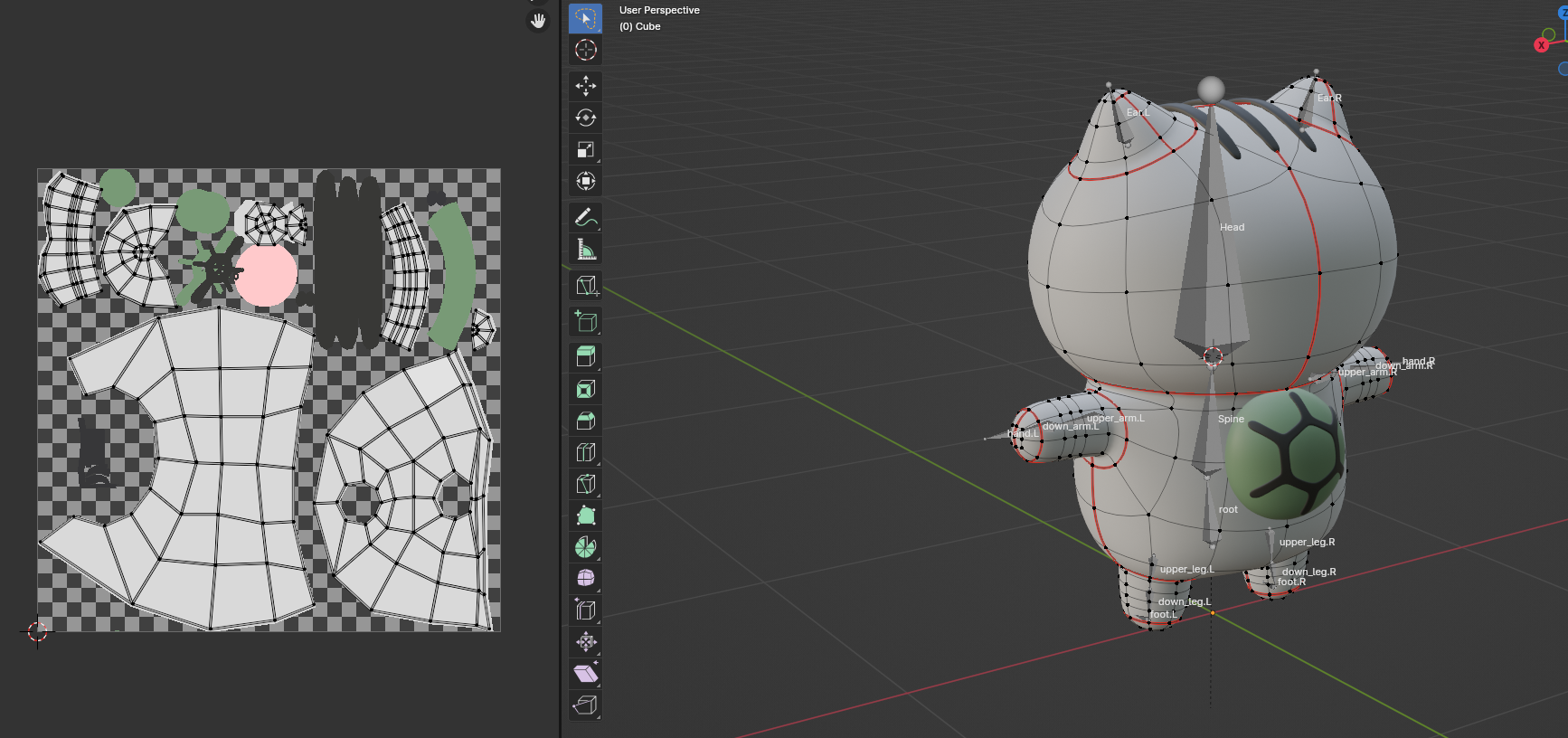Click the pink circular UV island
The width and height of the screenshot is (1568, 738).
click(x=266, y=275)
